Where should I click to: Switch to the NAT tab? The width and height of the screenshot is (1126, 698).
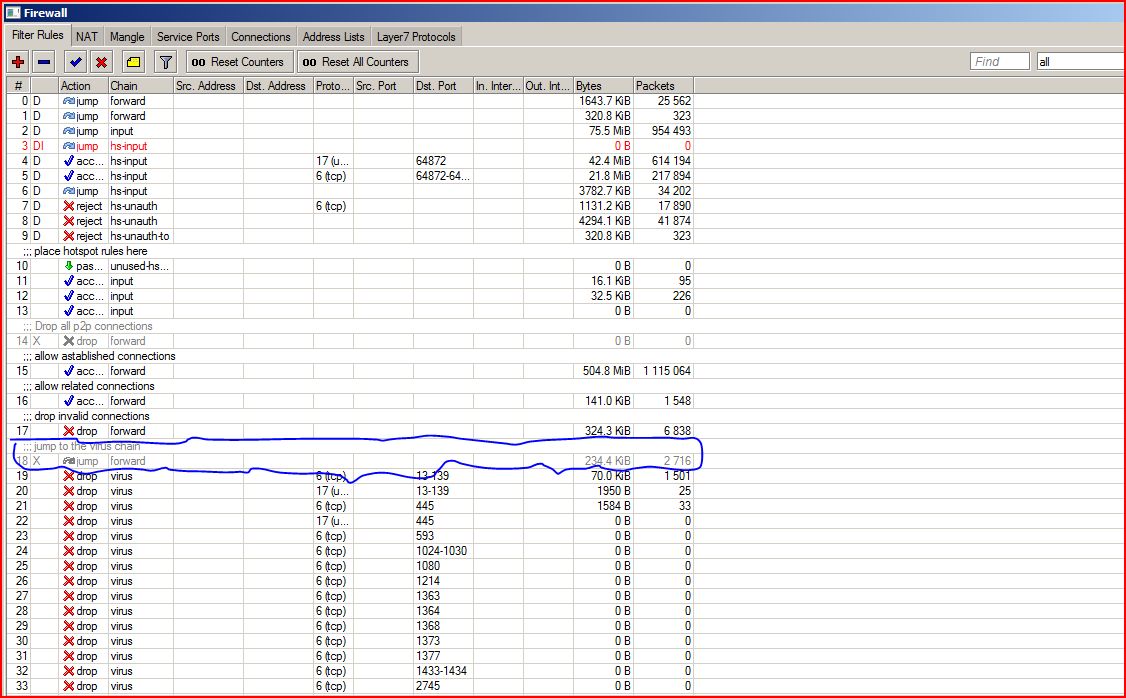[x=87, y=37]
